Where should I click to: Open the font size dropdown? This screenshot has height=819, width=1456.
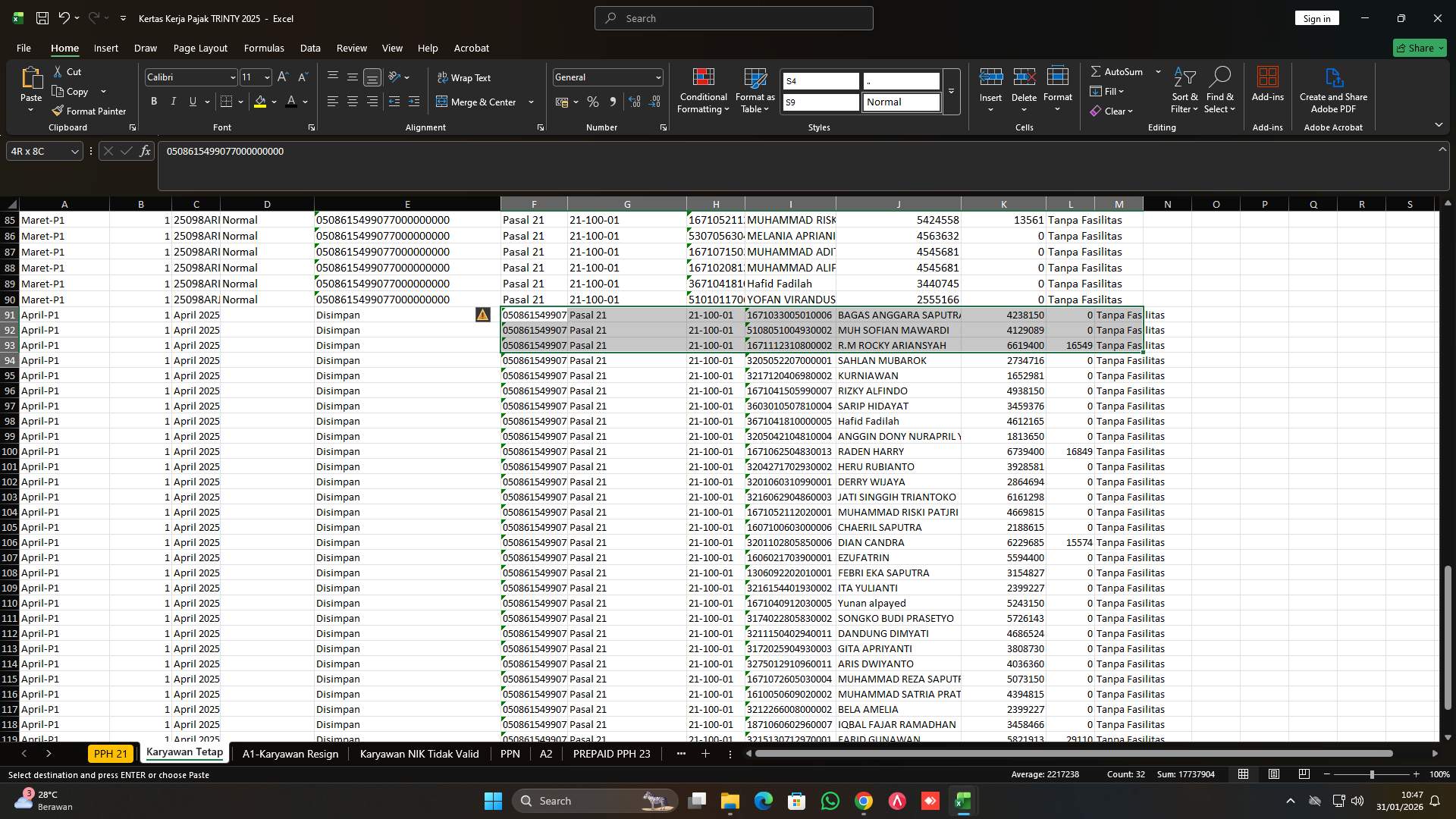coord(265,77)
